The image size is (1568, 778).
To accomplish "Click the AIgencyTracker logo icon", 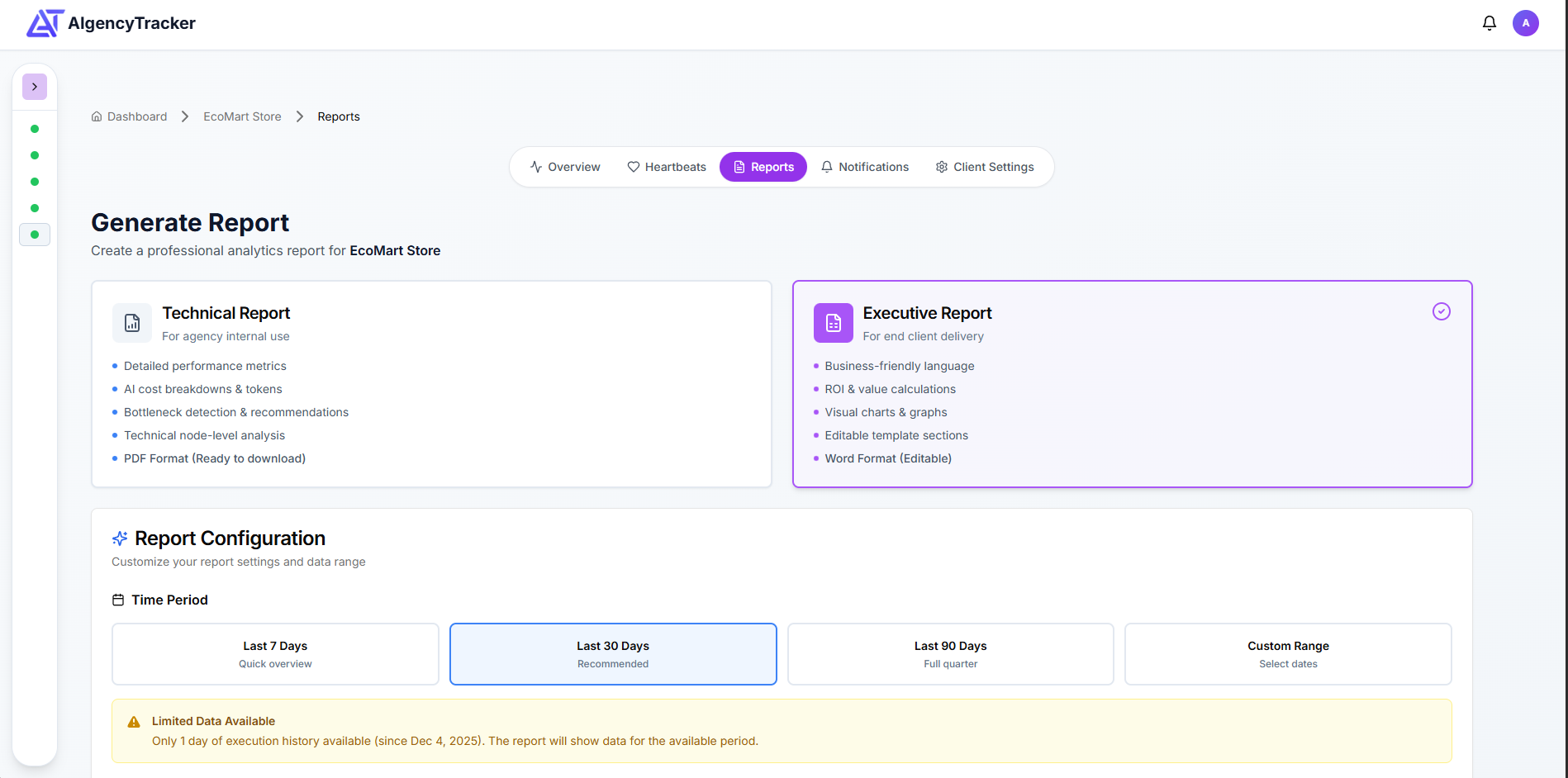I will coord(45,23).
